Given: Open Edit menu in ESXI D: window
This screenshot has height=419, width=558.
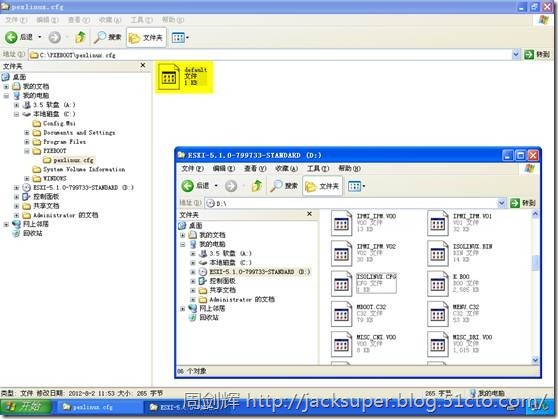Looking at the screenshot, I should [x=224, y=168].
